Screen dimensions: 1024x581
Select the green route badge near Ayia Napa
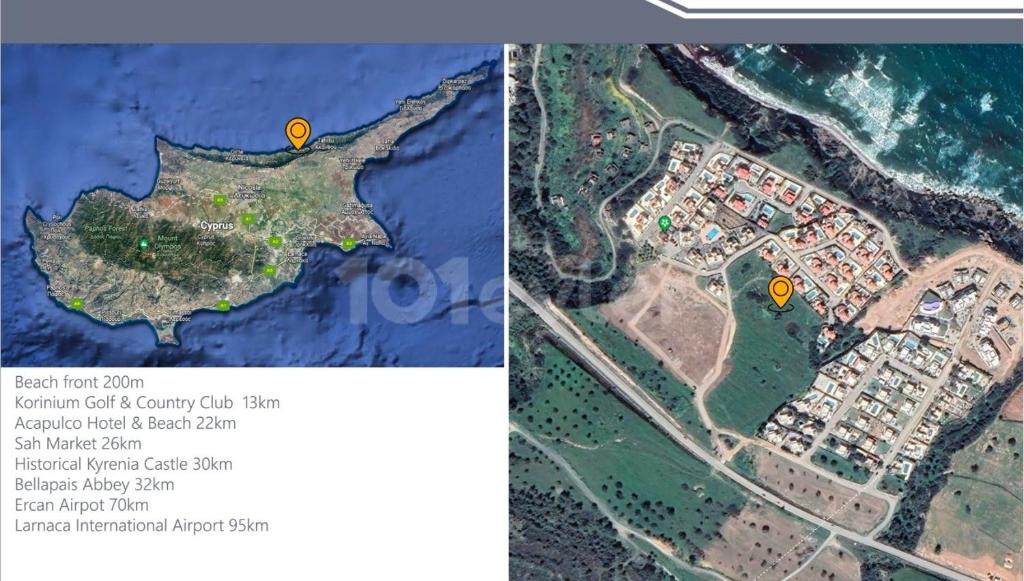click(348, 243)
